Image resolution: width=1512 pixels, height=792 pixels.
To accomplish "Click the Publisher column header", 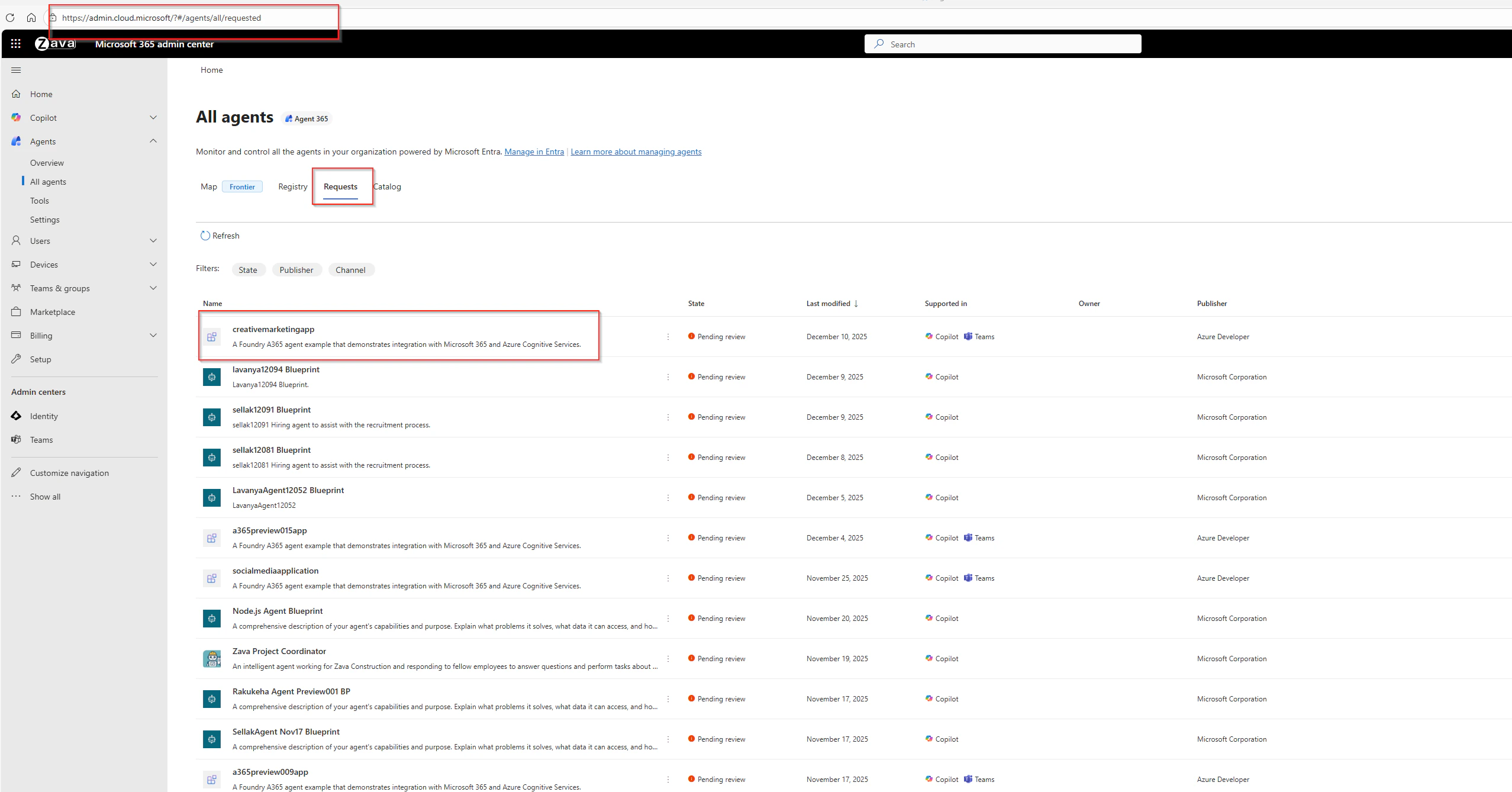I will pos(1212,304).
